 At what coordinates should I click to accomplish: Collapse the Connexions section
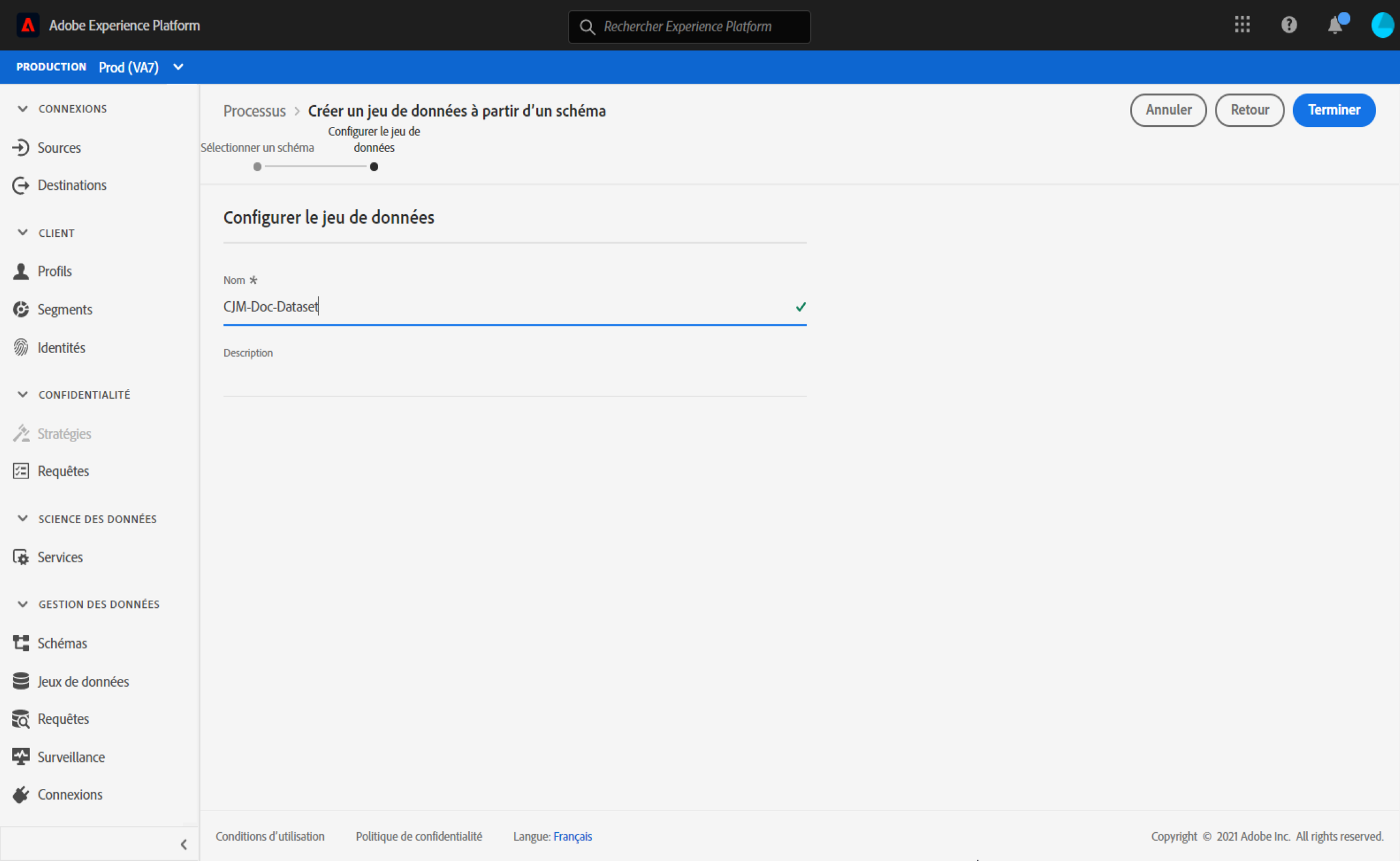click(x=23, y=109)
